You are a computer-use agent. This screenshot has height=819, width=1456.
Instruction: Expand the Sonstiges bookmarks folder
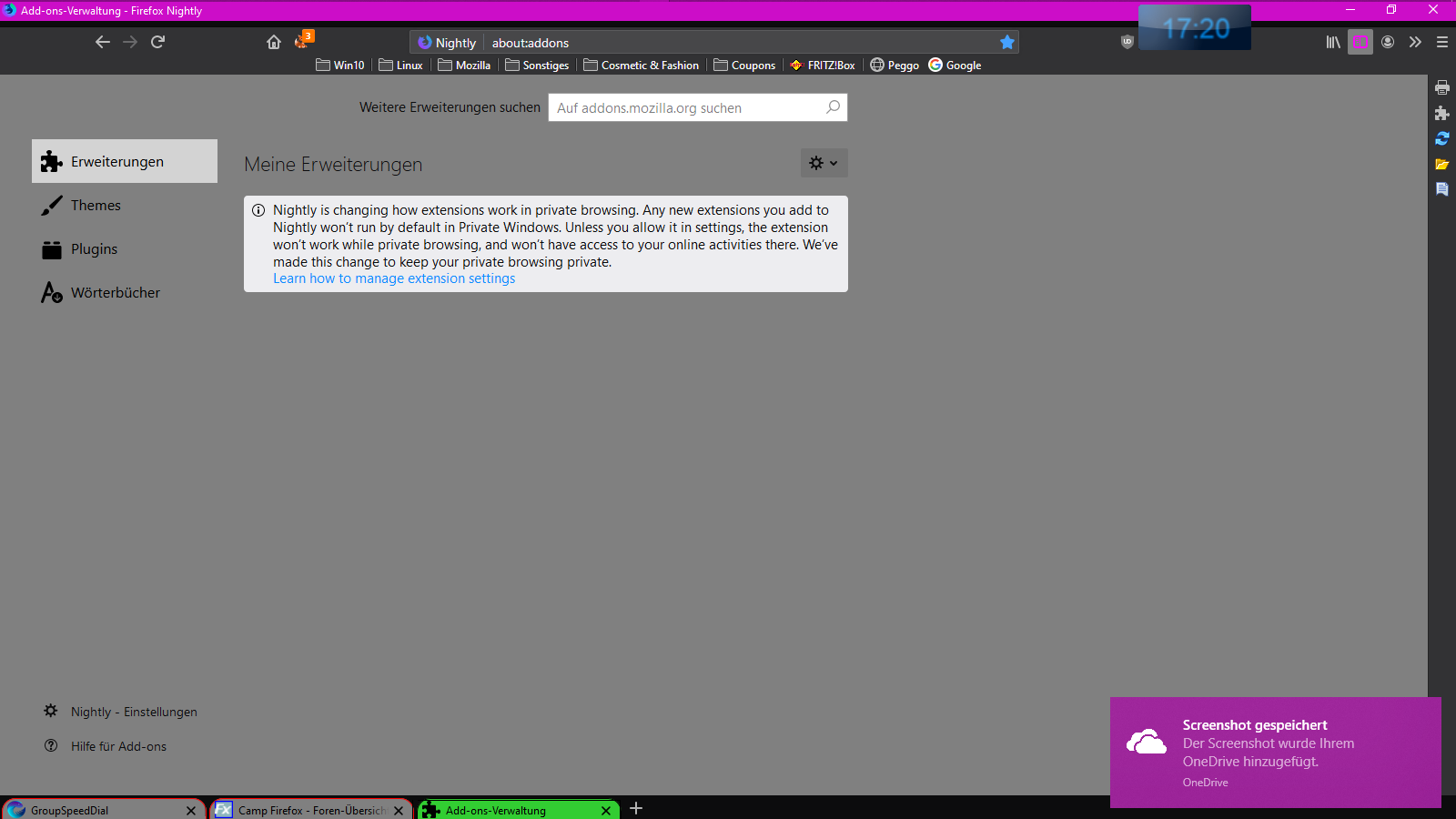[537, 66]
